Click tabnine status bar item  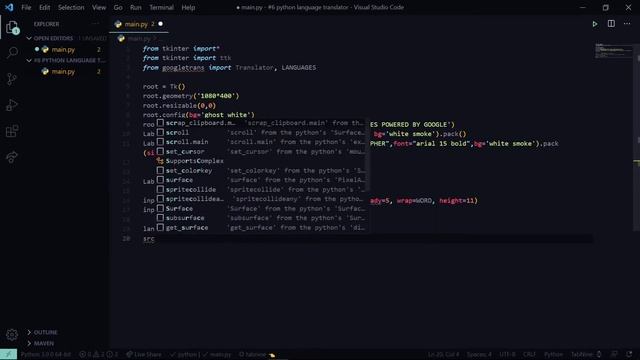(x=257, y=354)
